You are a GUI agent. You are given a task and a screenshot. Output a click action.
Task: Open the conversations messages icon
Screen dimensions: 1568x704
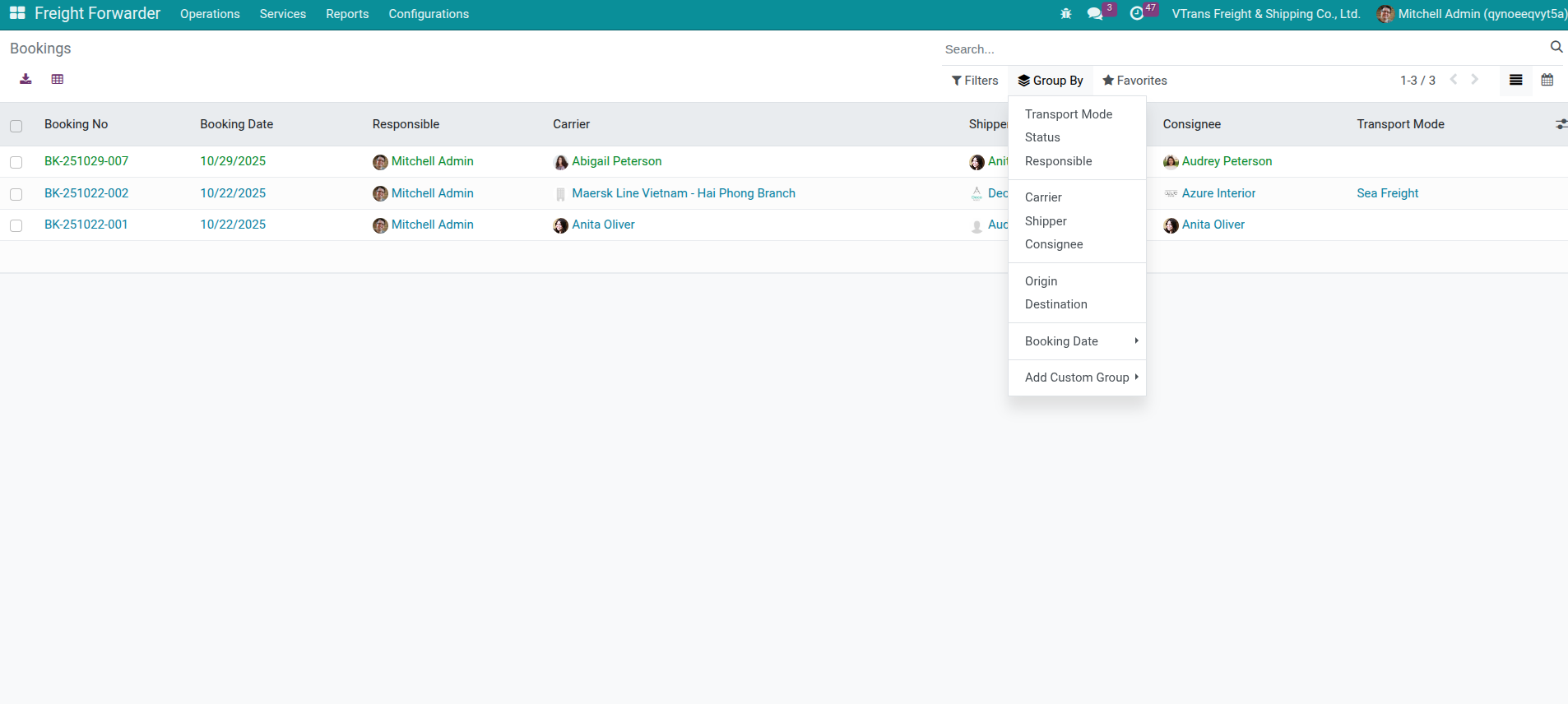click(1095, 14)
